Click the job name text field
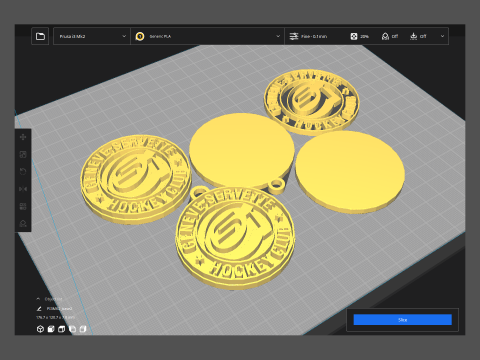This screenshot has height=360, width=480. (x=59, y=309)
